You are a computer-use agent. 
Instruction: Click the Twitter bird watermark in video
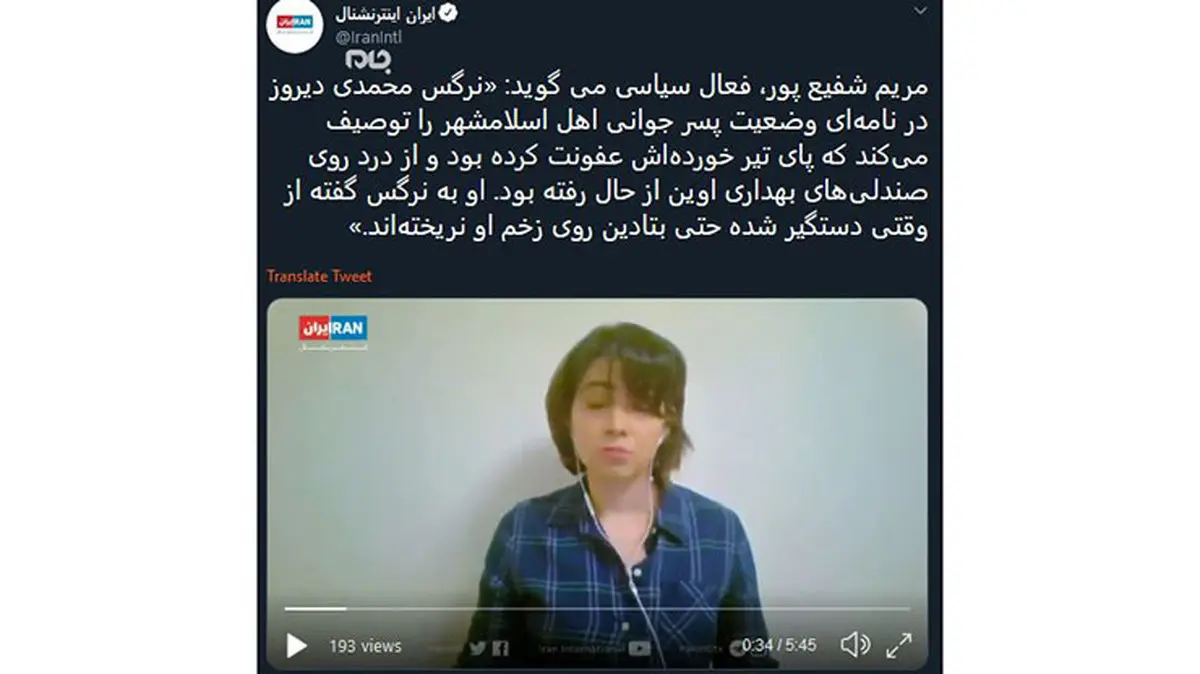coord(478,648)
